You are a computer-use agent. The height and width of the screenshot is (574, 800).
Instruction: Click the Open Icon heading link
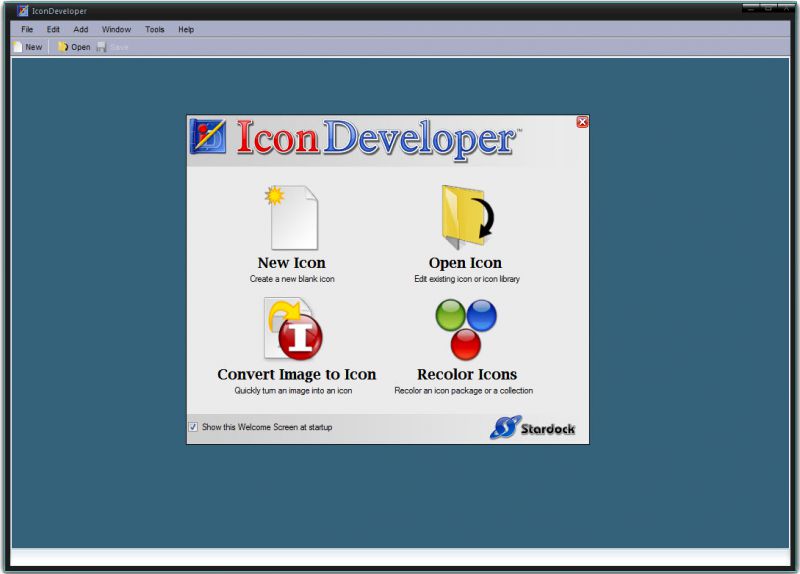coord(465,263)
